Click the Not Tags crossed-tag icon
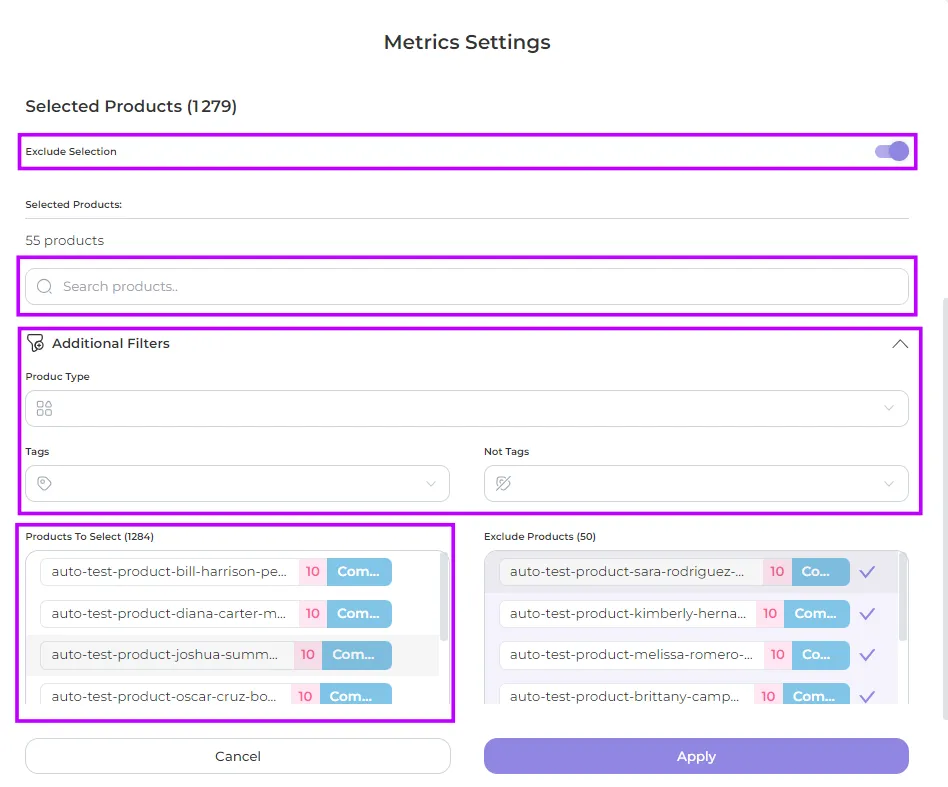The height and width of the screenshot is (787, 948). tap(503, 483)
